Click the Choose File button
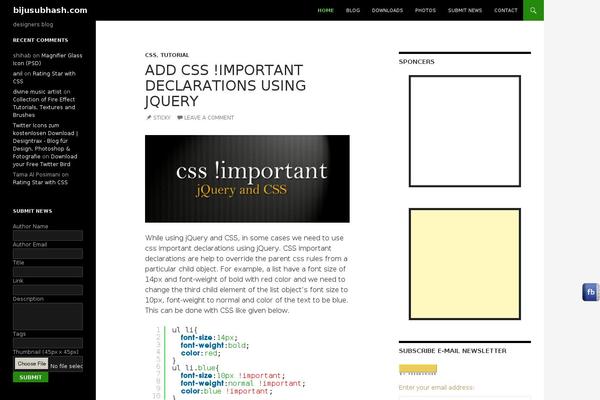 [32, 364]
